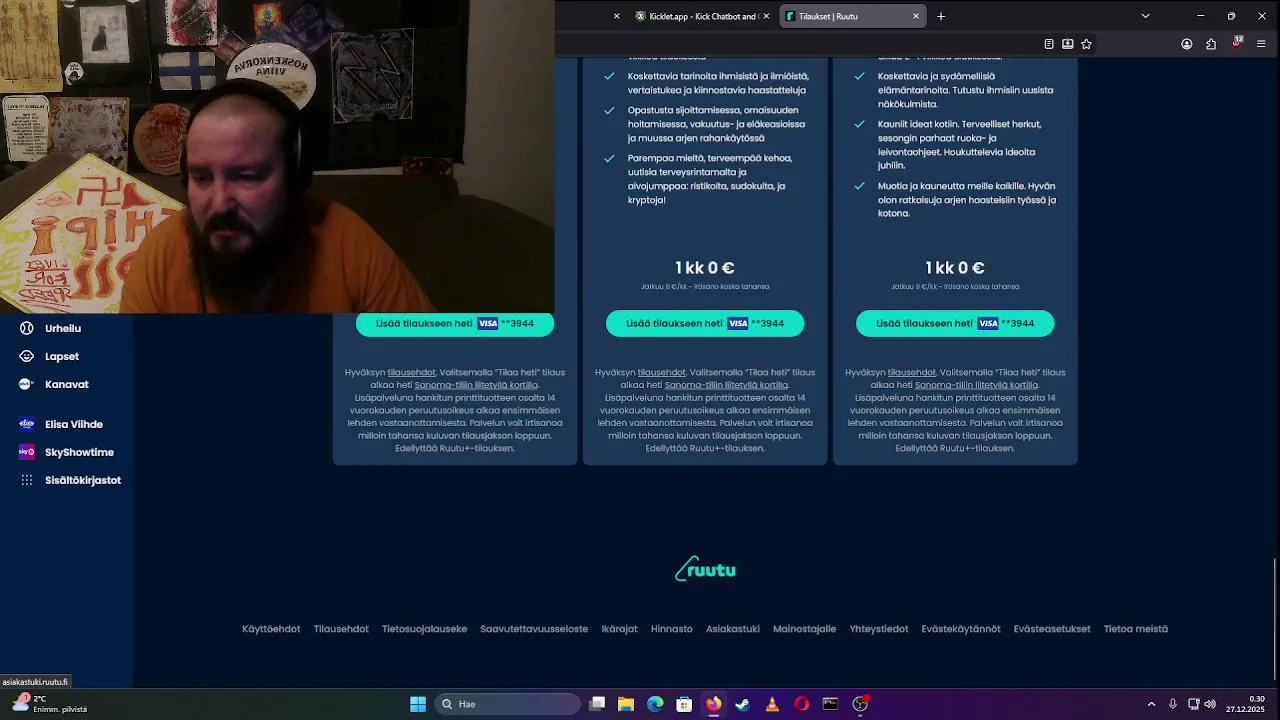Image resolution: width=1280 pixels, height=720 pixels.
Task: Open Microsoft Store from taskbar
Action: 684,704
